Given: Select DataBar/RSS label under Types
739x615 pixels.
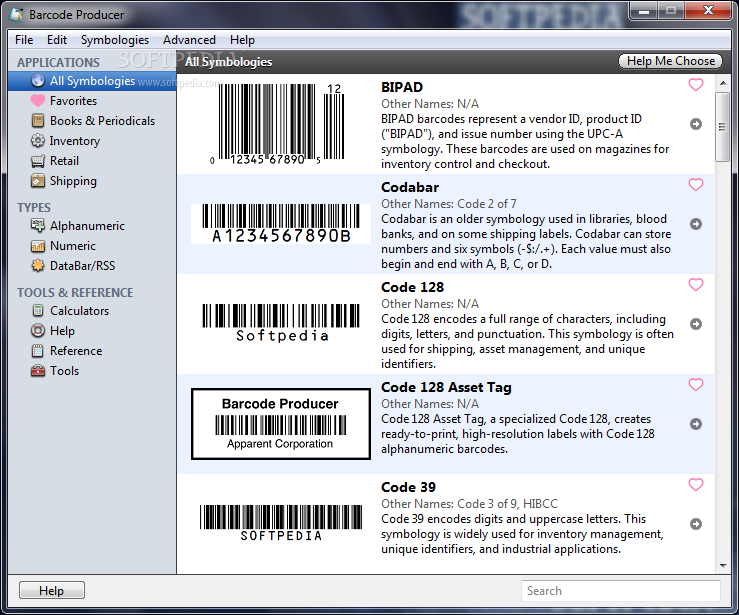Looking at the screenshot, I should [82, 266].
